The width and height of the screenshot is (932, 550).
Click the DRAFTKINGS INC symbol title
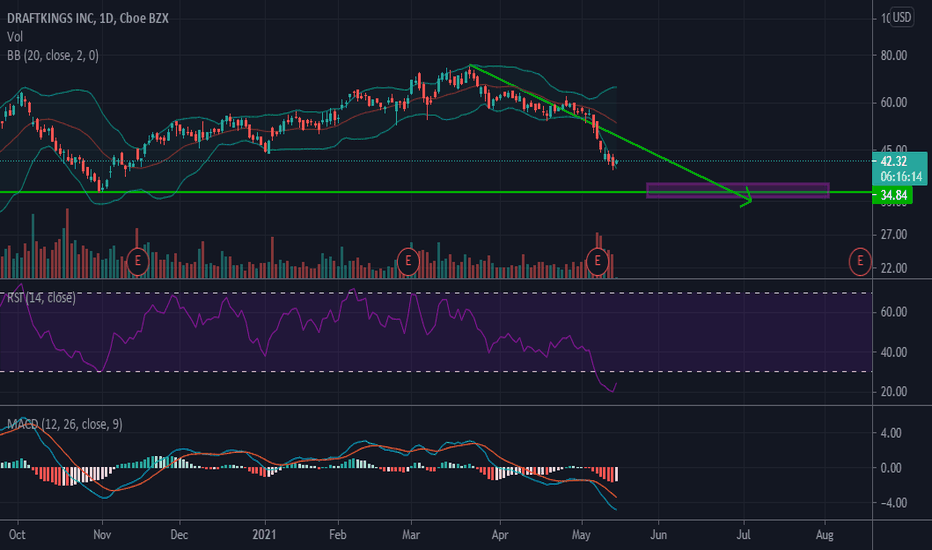tap(87, 18)
